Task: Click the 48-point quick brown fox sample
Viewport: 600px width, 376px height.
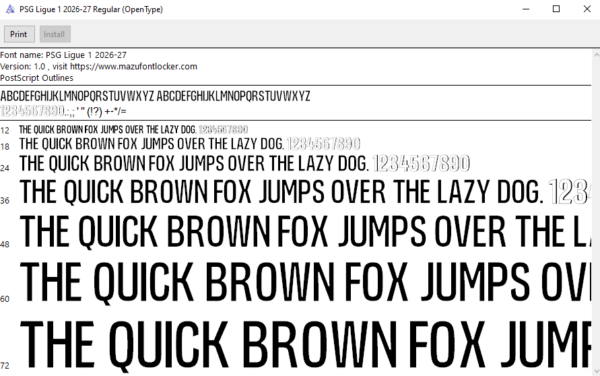Action: (x=305, y=232)
